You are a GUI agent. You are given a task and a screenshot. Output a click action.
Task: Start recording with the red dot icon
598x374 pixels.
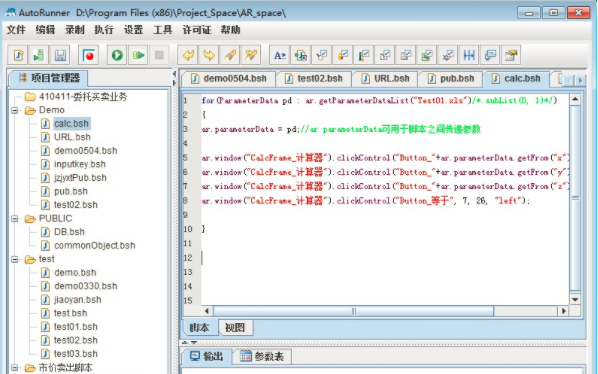88,56
